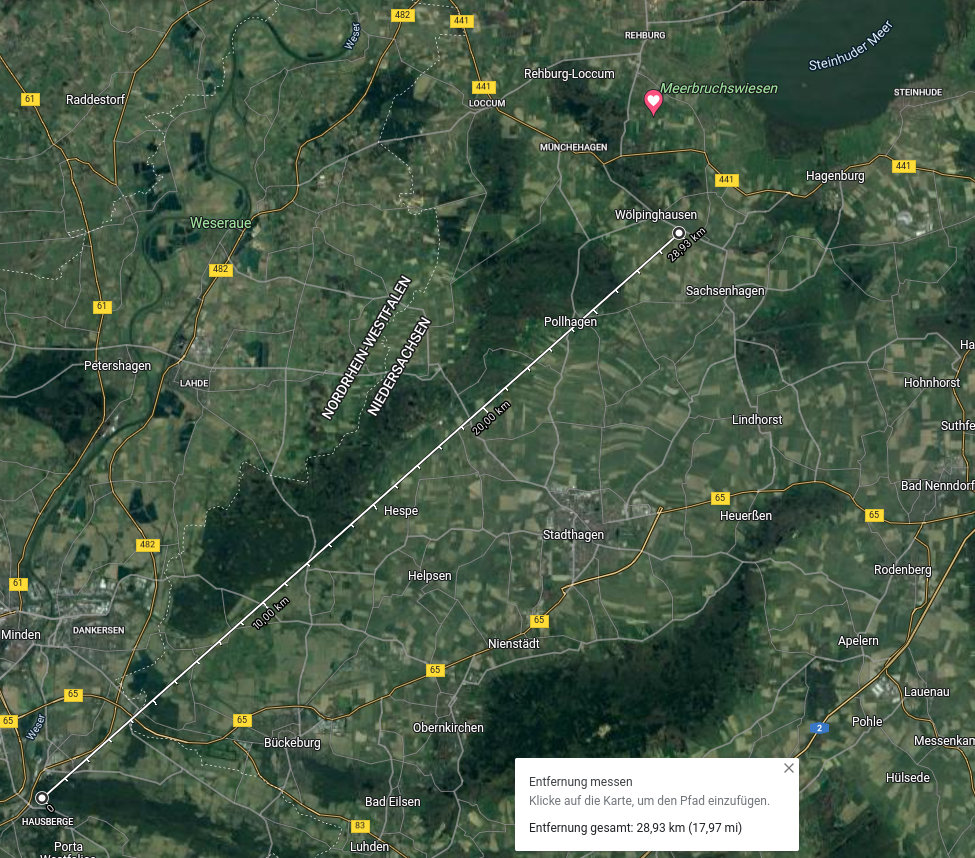Click the Petershagen town label
This screenshot has height=858, width=975.
[117, 366]
